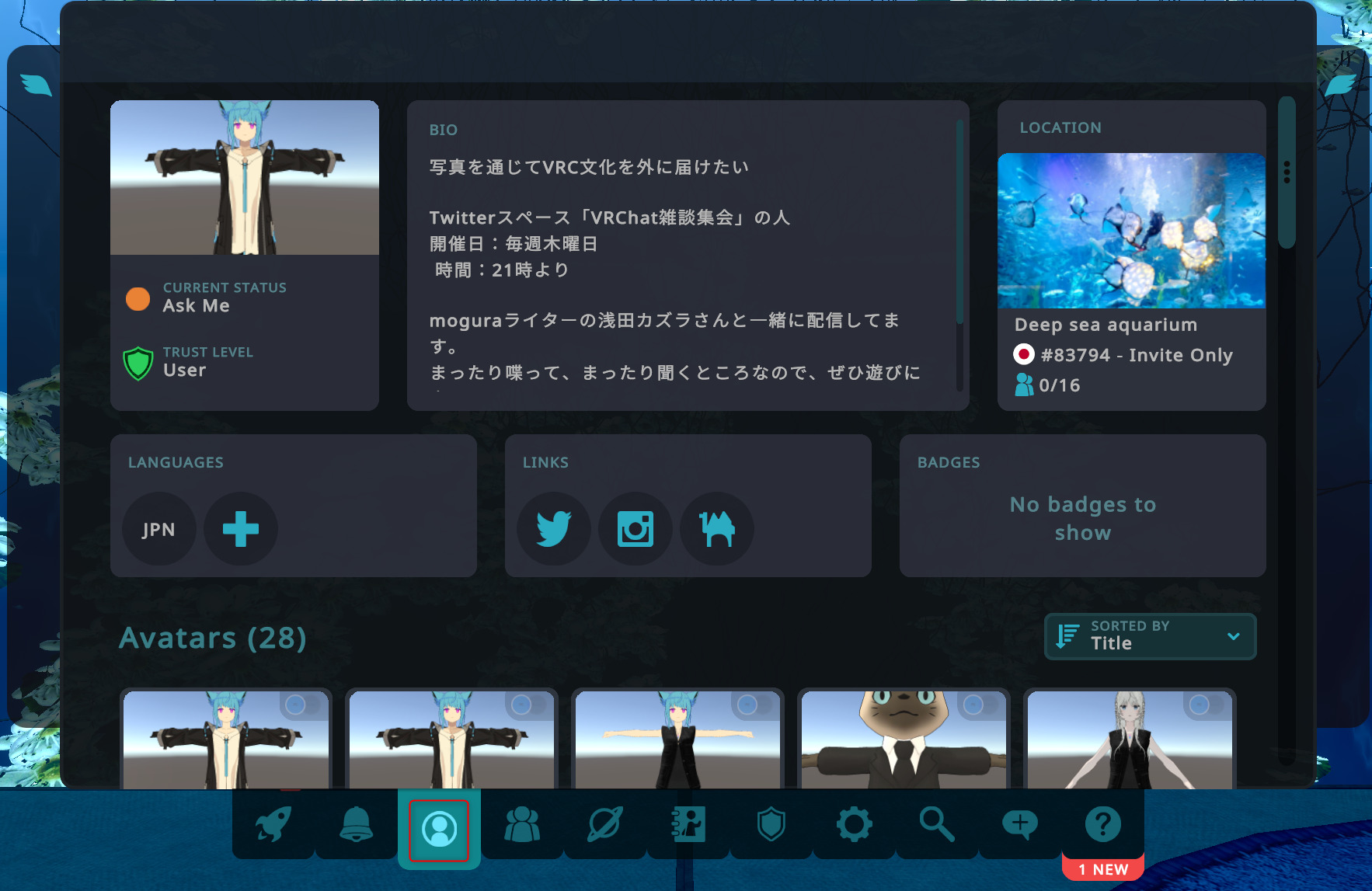This screenshot has width=1372, height=891.
Task: Click the 1 NEW notification badge
Action: (1102, 869)
